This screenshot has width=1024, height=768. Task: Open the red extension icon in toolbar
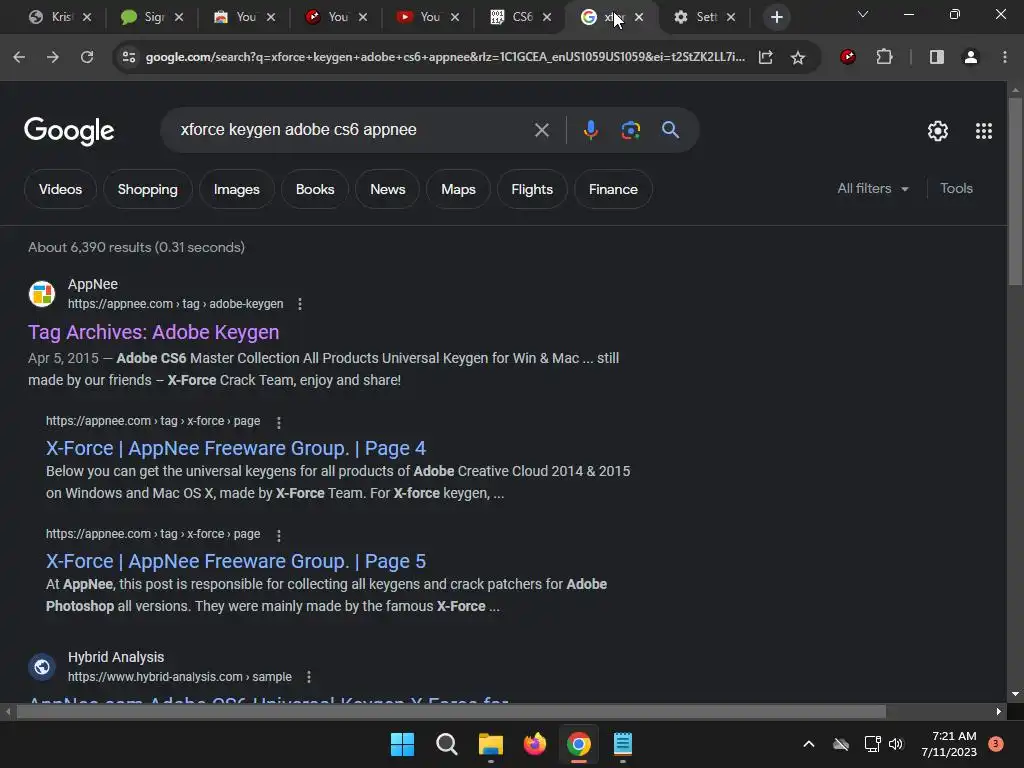(x=848, y=57)
